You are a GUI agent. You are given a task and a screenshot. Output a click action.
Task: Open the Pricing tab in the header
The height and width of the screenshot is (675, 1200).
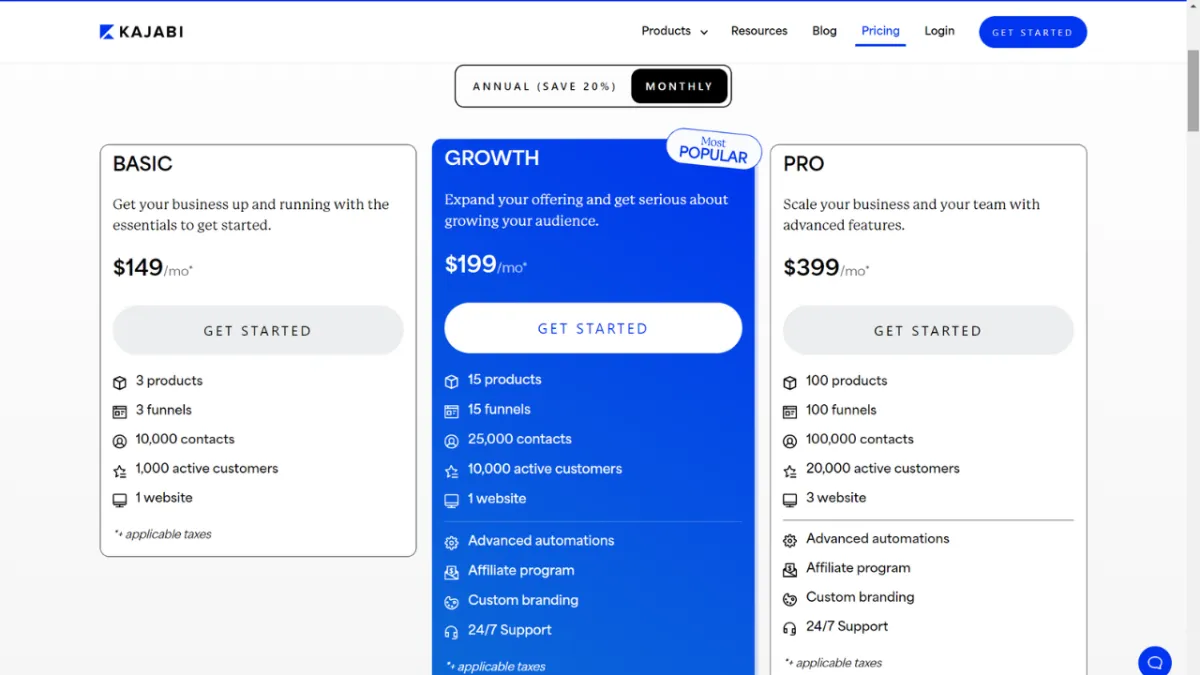pyautogui.click(x=881, y=31)
